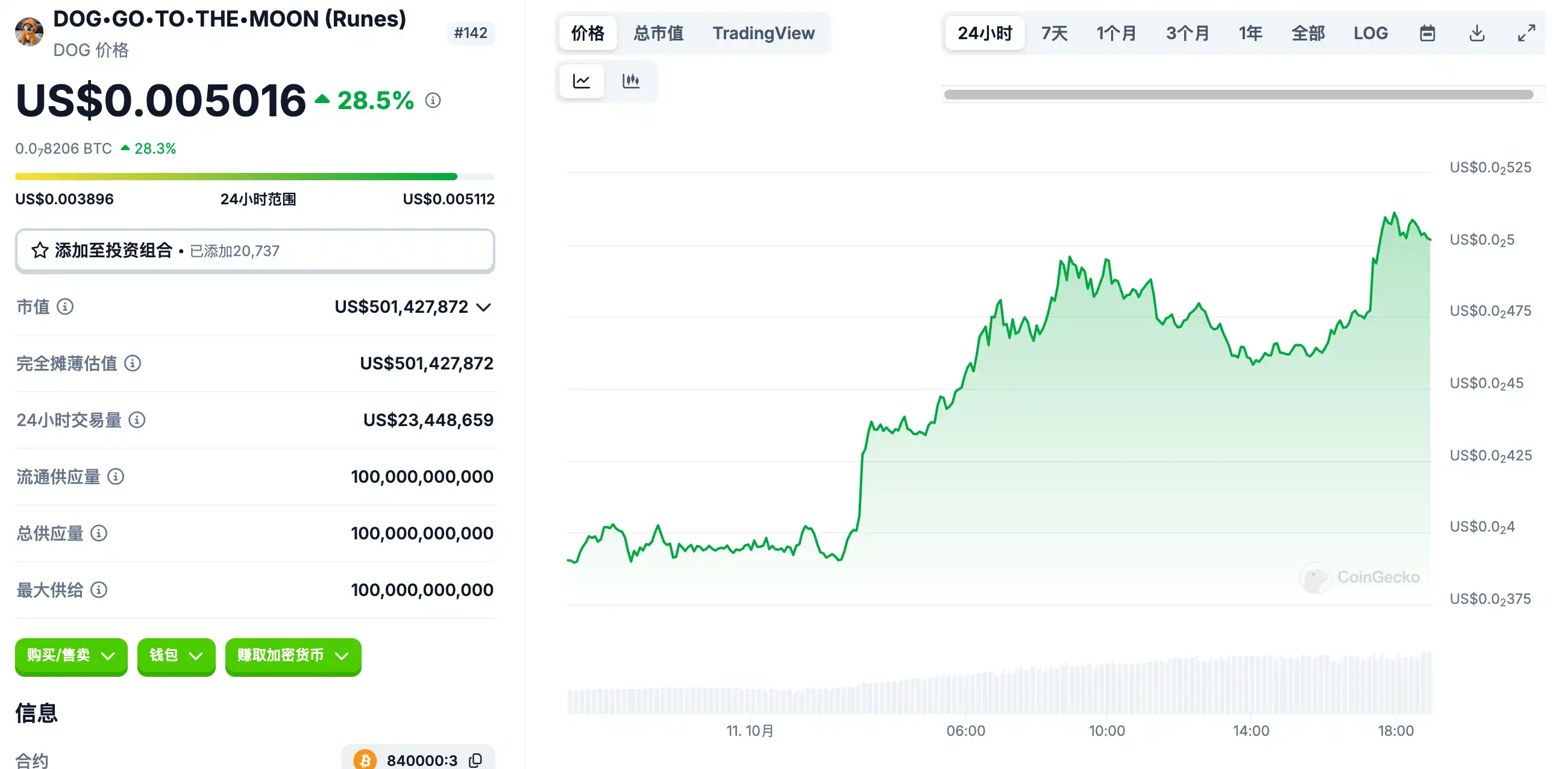The height and width of the screenshot is (769, 1568).
Task: Toggle LOG scale on chart
Action: pyautogui.click(x=1370, y=33)
